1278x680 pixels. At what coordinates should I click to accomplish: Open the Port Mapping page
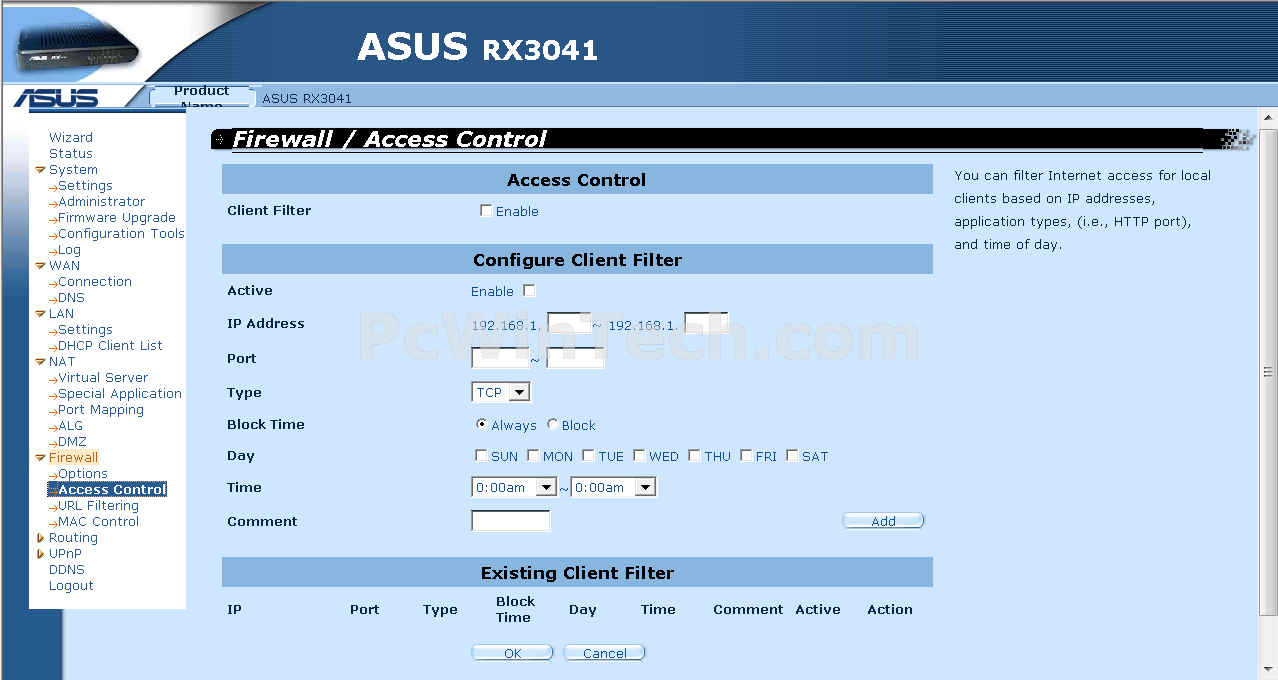point(101,410)
